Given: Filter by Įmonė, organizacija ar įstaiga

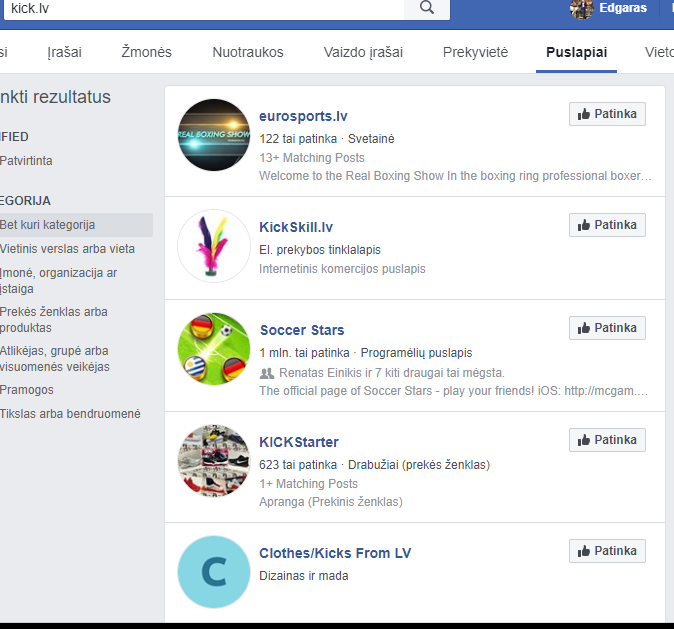Looking at the screenshot, I should (x=58, y=281).
